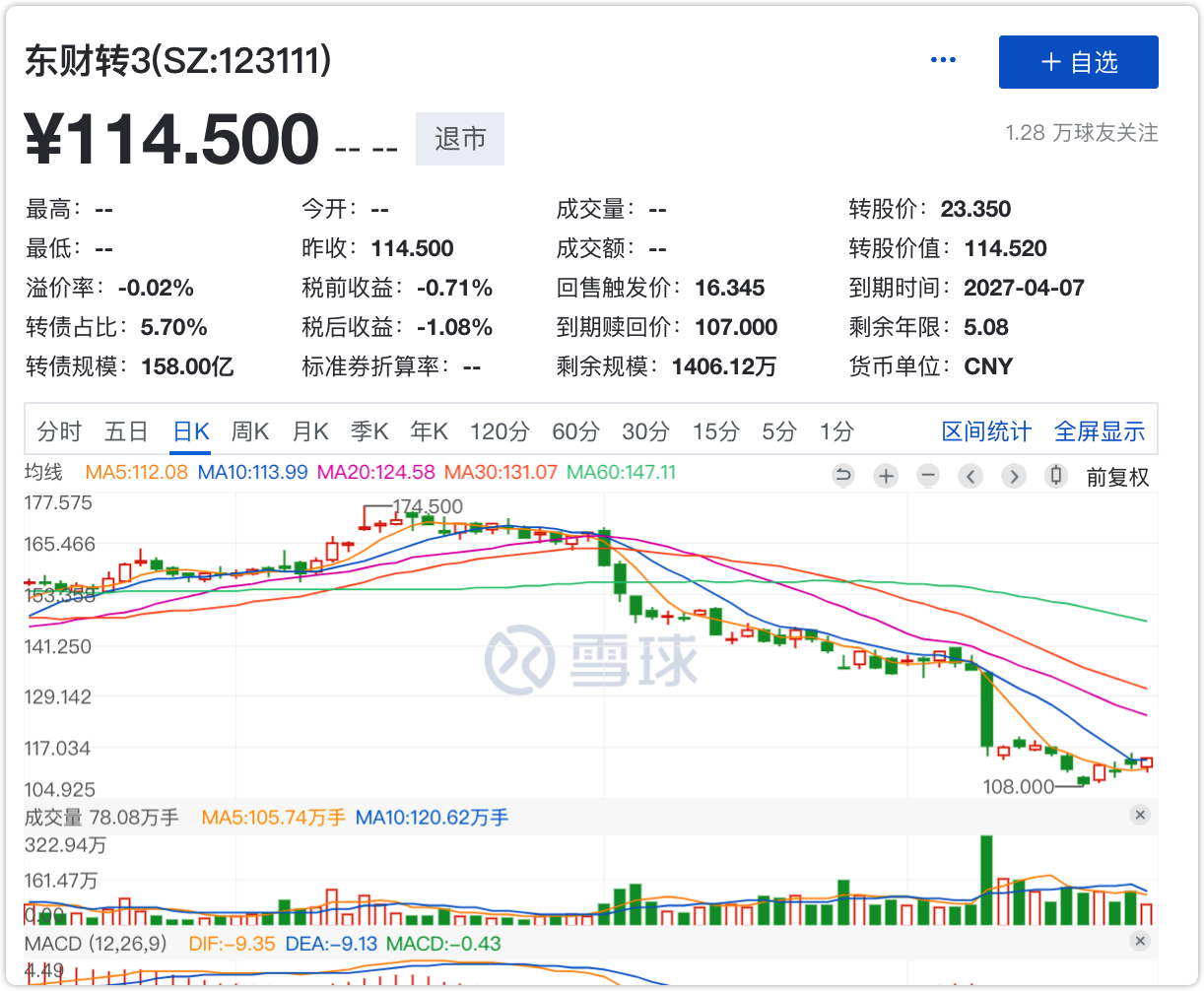Viewport: 1204px width, 991px height.
Task: Click the 退市 delisted status badge
Action: coord(460,139)
